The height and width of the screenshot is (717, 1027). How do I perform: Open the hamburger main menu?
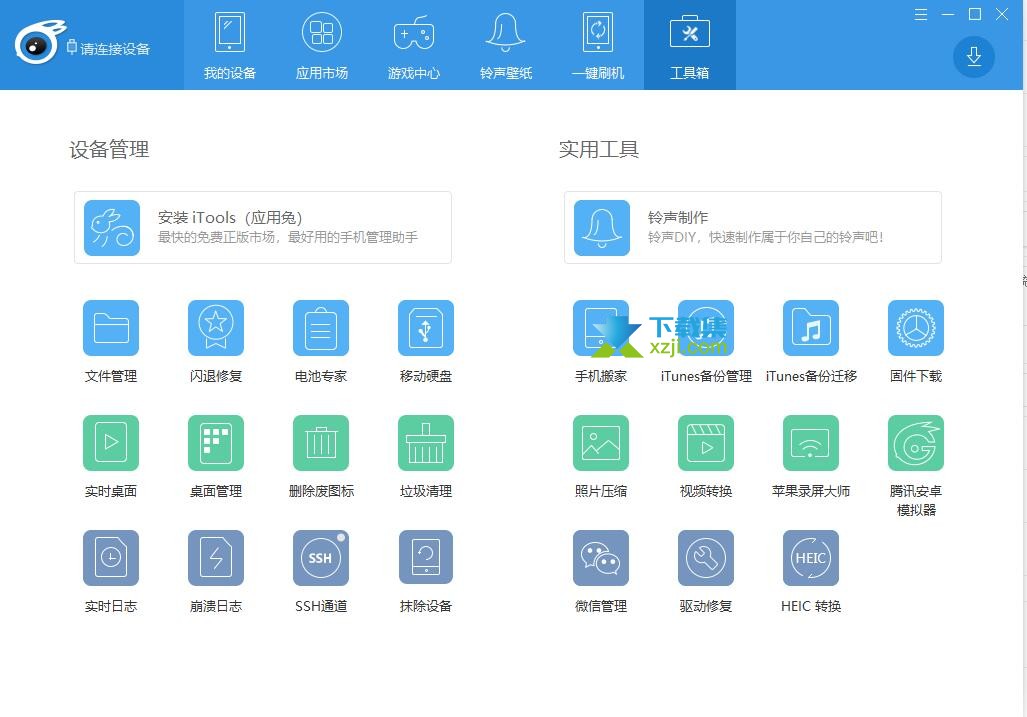point(920,14)
